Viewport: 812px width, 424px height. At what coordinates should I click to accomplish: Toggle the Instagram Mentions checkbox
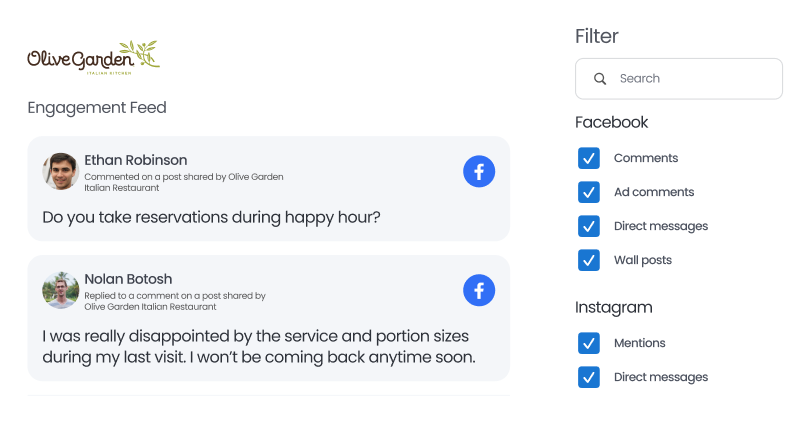click(x=589, y=343)
